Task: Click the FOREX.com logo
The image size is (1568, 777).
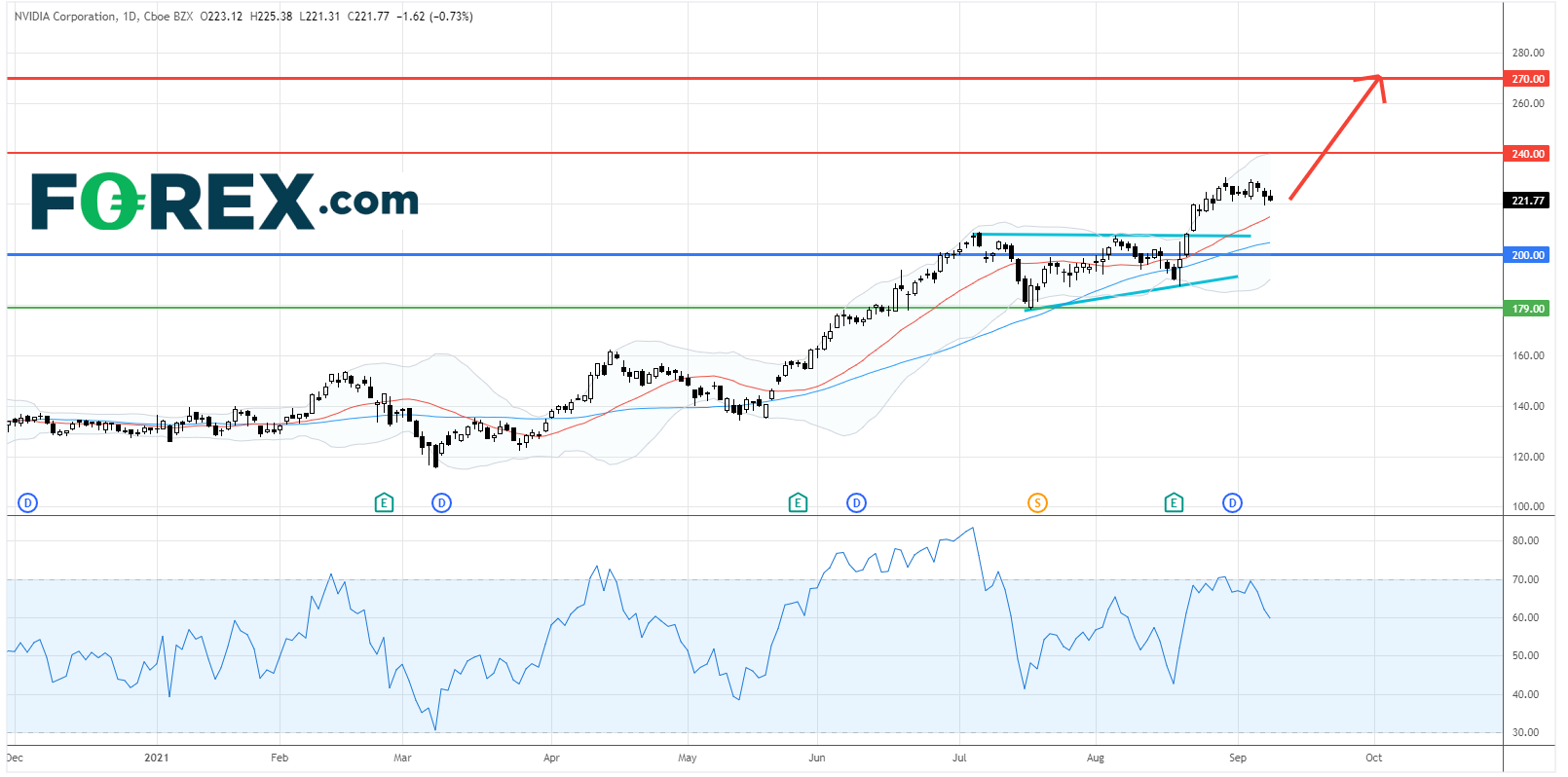Action: (225, 202)
